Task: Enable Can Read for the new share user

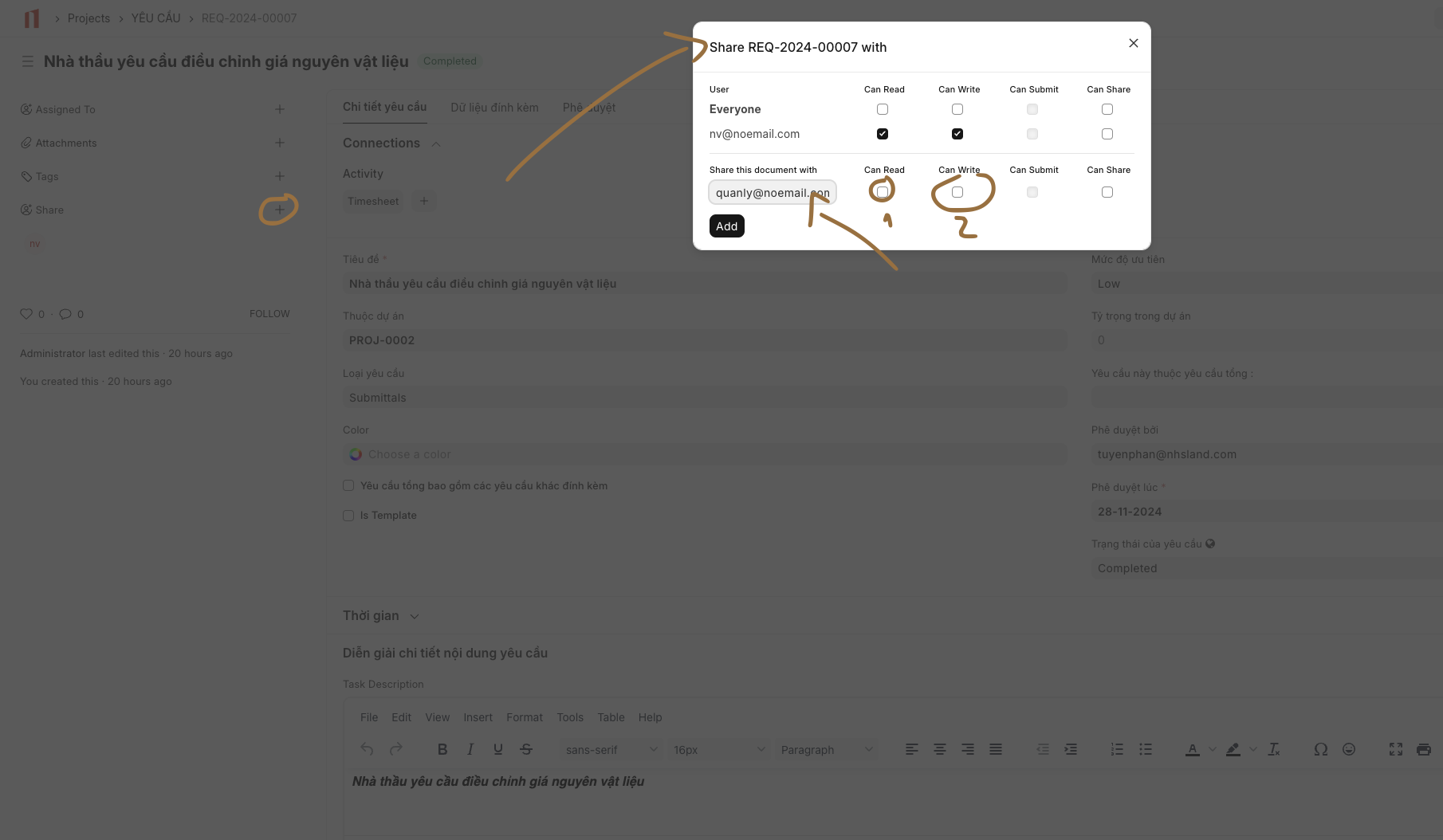Action: point(883,192)
